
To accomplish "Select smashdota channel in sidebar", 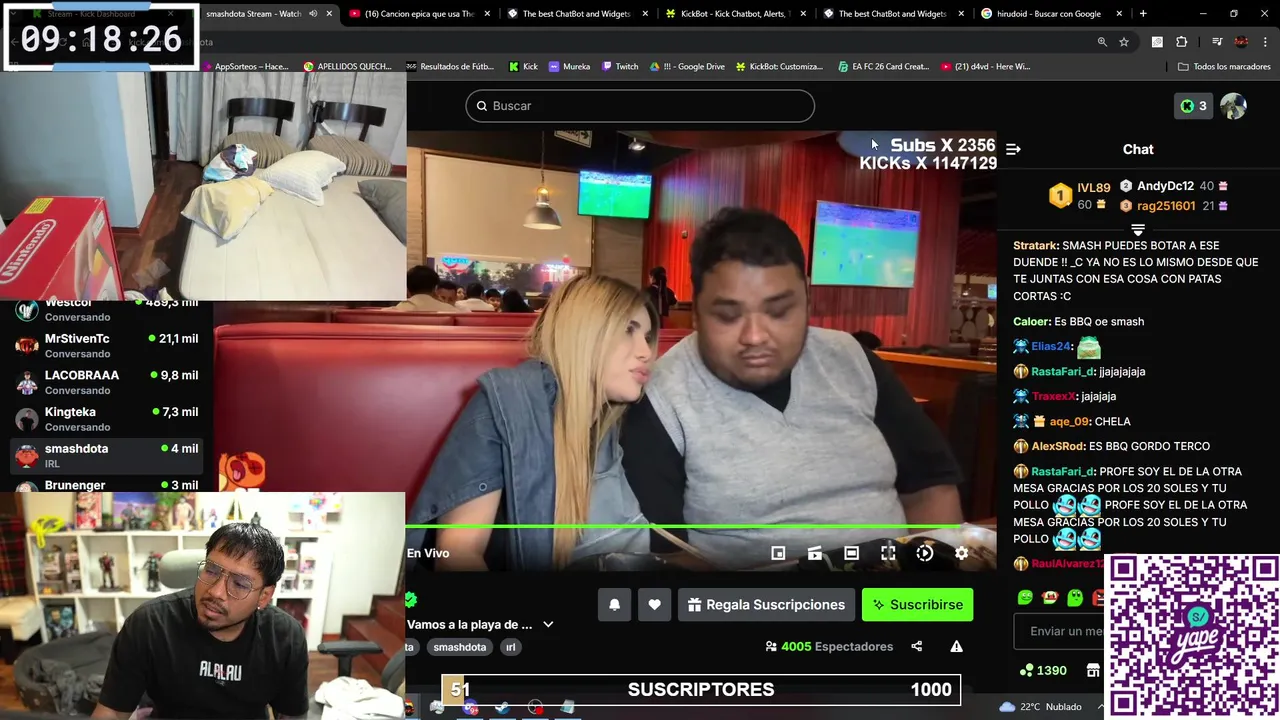I will (106, 455).
